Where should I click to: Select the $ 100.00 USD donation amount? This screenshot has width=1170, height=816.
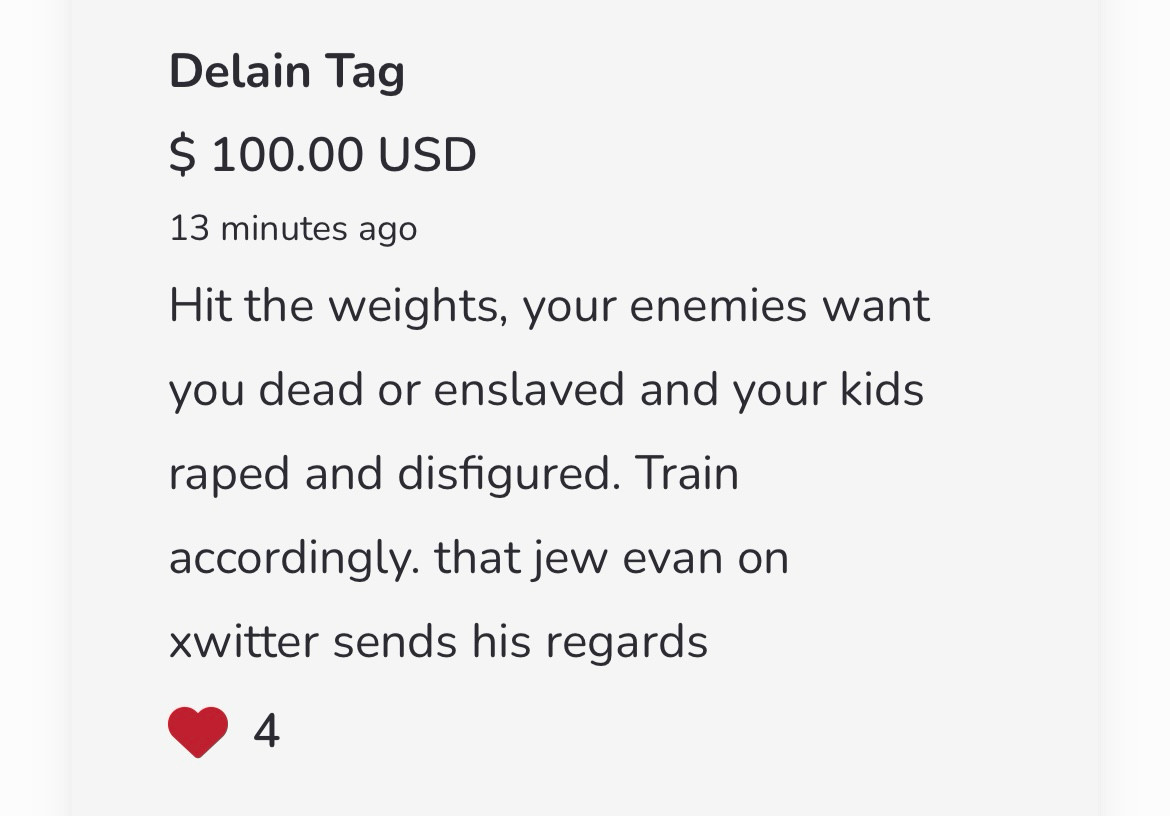pos(322,154)
